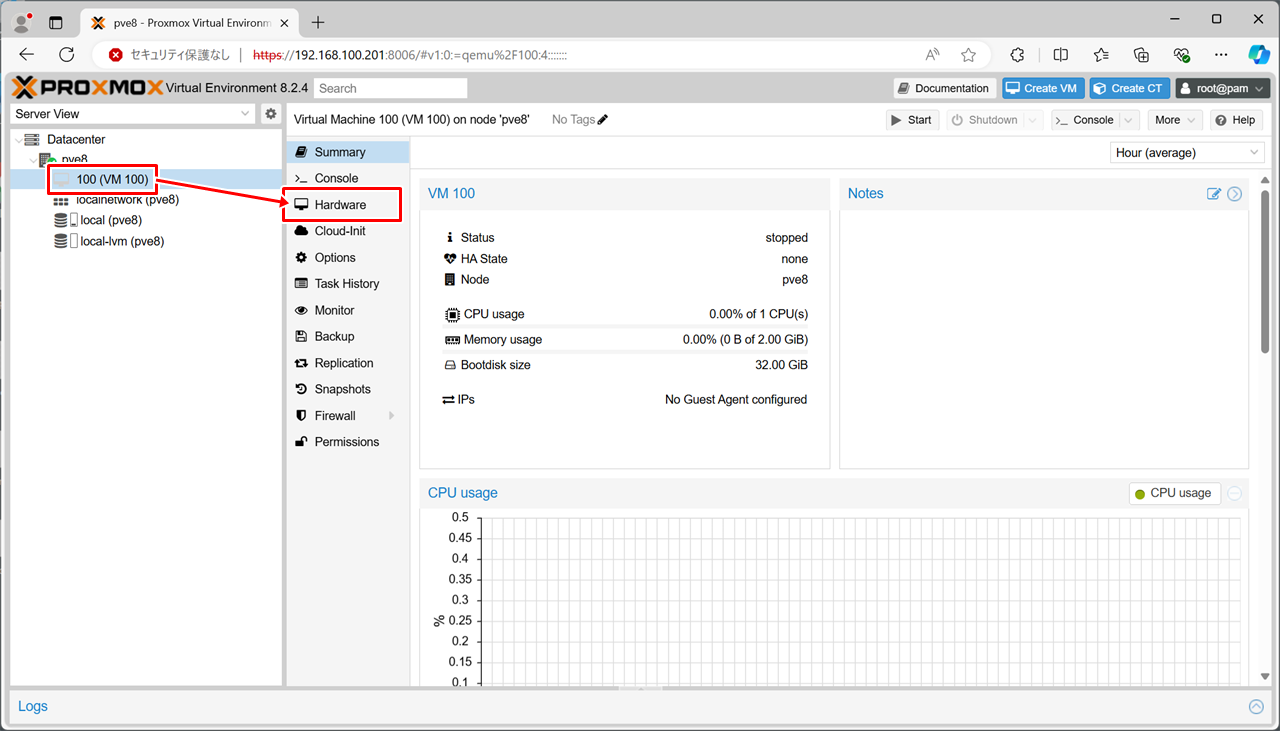1280x731 pixels.
Task: Collapse the Datacenter tree node
Action: pos(19,140)
